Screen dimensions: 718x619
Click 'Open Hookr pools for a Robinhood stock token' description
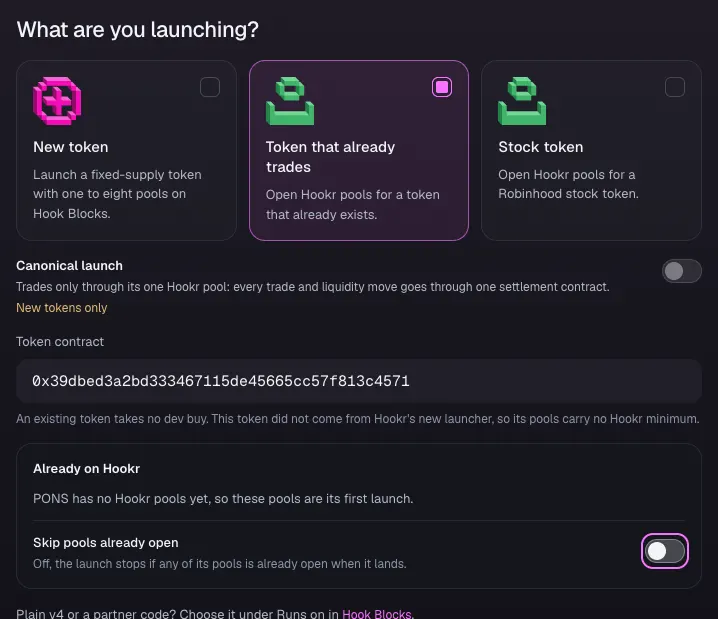coord(568,184)
